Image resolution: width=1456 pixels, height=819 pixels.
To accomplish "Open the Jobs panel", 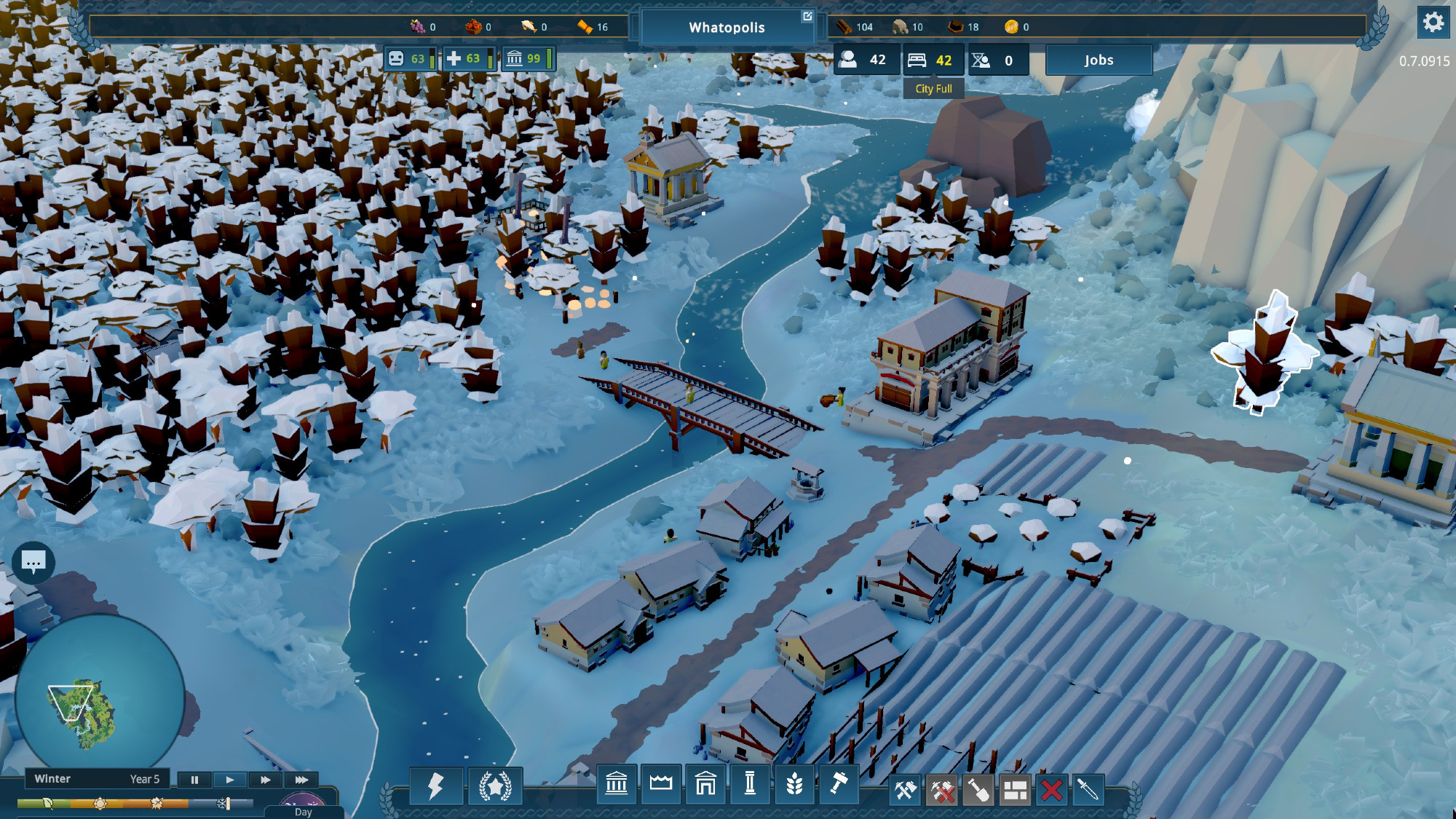I will pyautogui.click(x=1099, y=60).
